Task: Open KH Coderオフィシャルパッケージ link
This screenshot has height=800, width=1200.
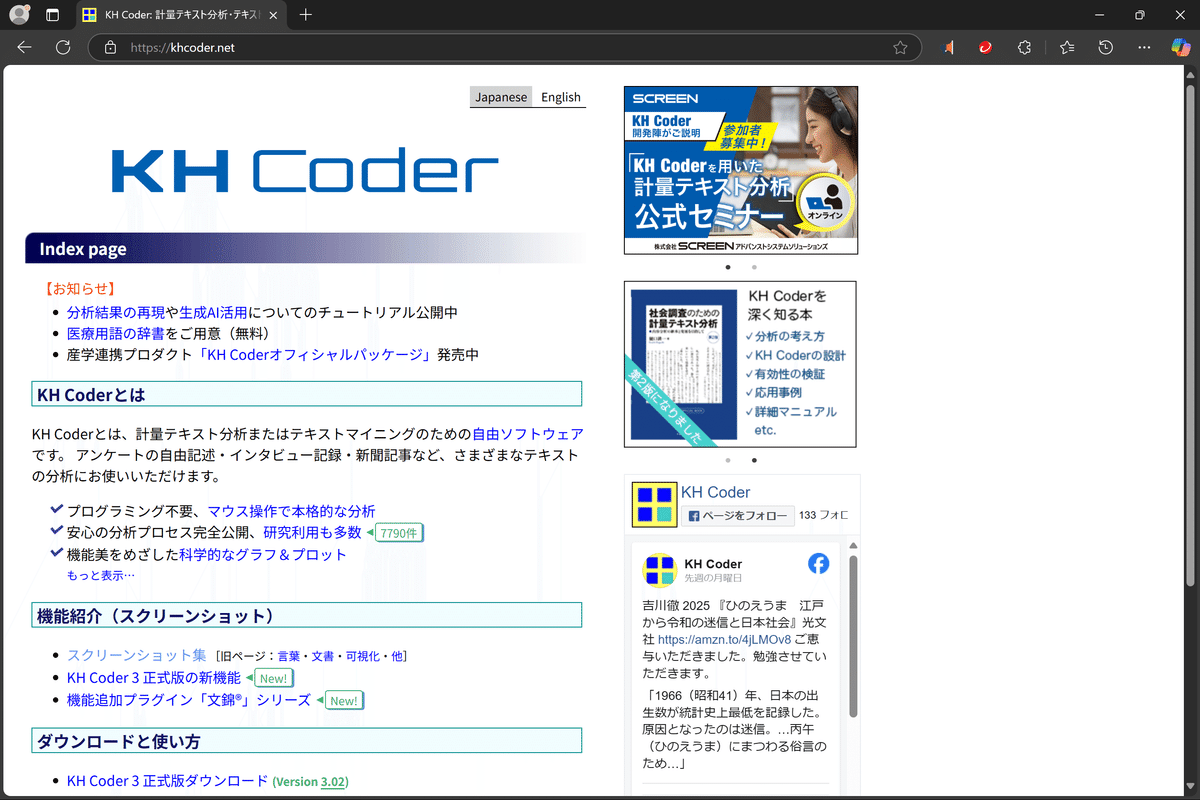Action: [317, 354]
